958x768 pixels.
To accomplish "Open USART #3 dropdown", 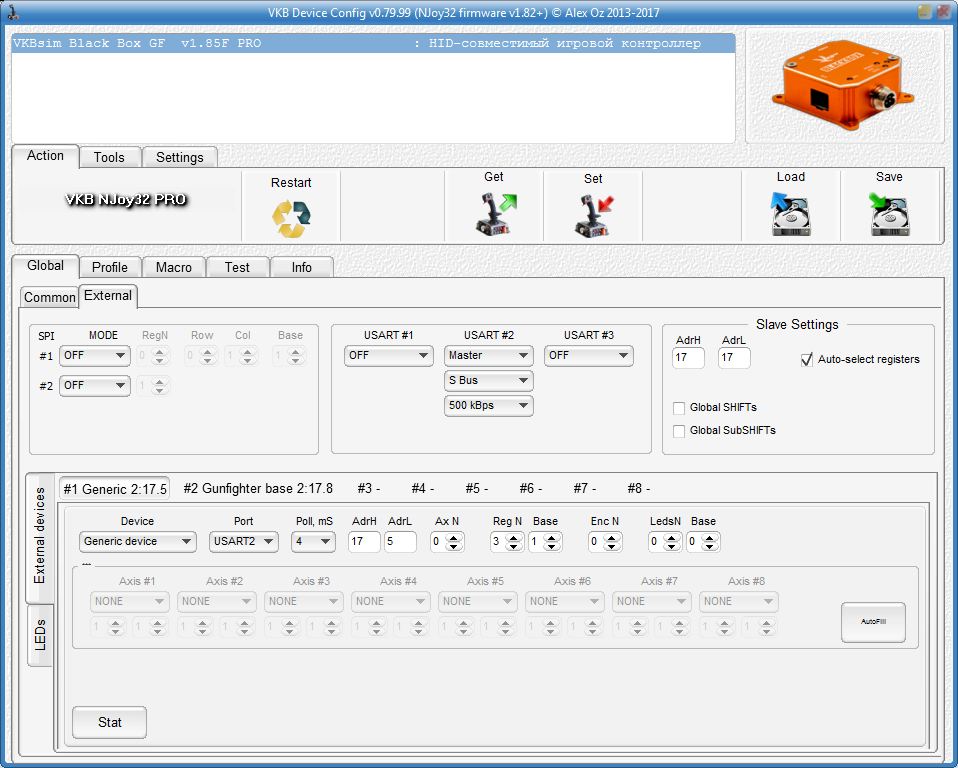I will coord(589,356).
